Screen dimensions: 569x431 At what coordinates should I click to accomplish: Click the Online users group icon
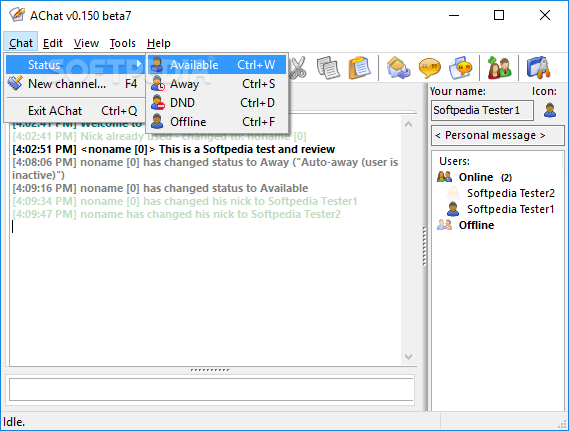(445, 177)
